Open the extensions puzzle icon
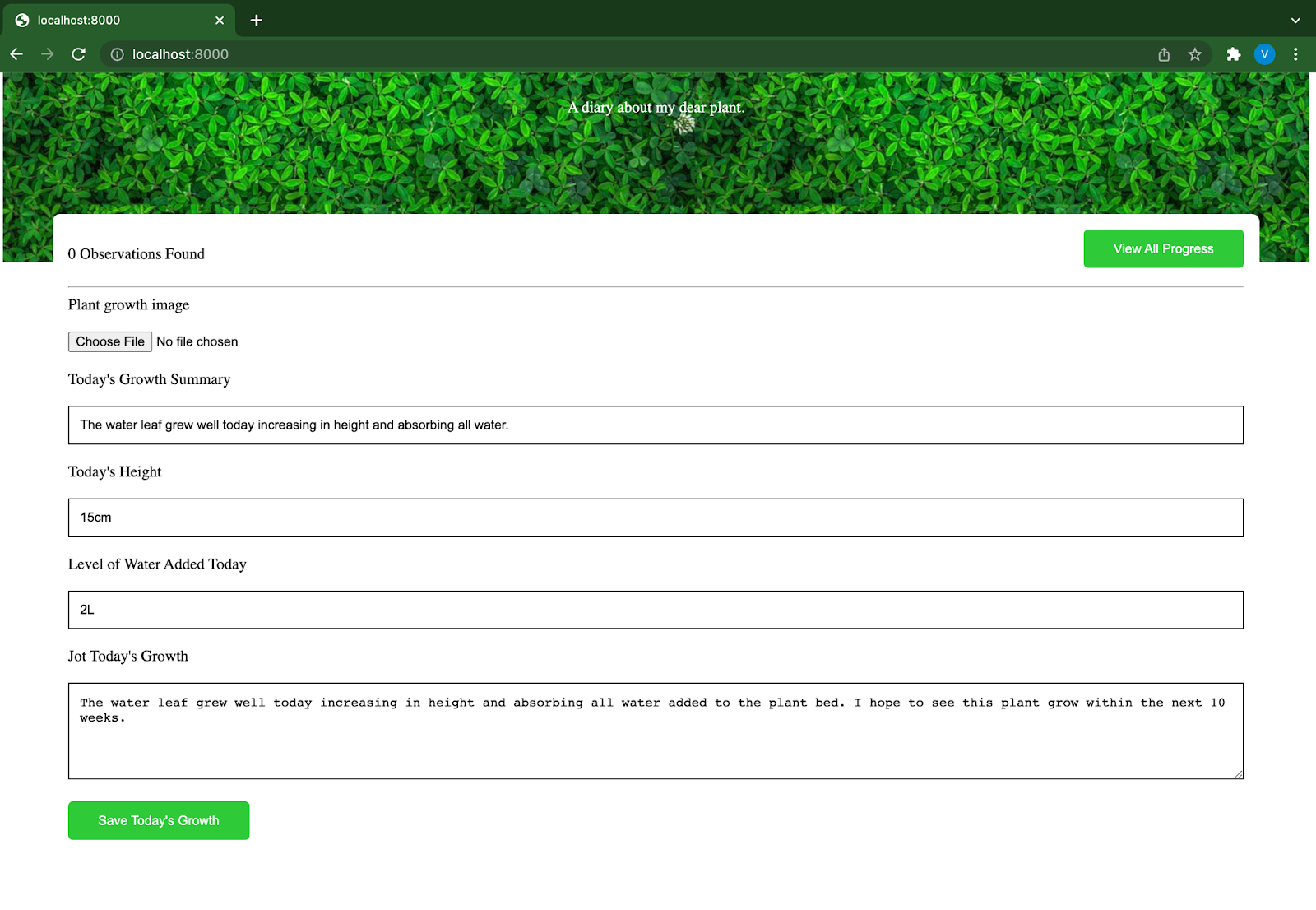The height and width of the screenshot is (910, 1316). [x=1234, y=53]
